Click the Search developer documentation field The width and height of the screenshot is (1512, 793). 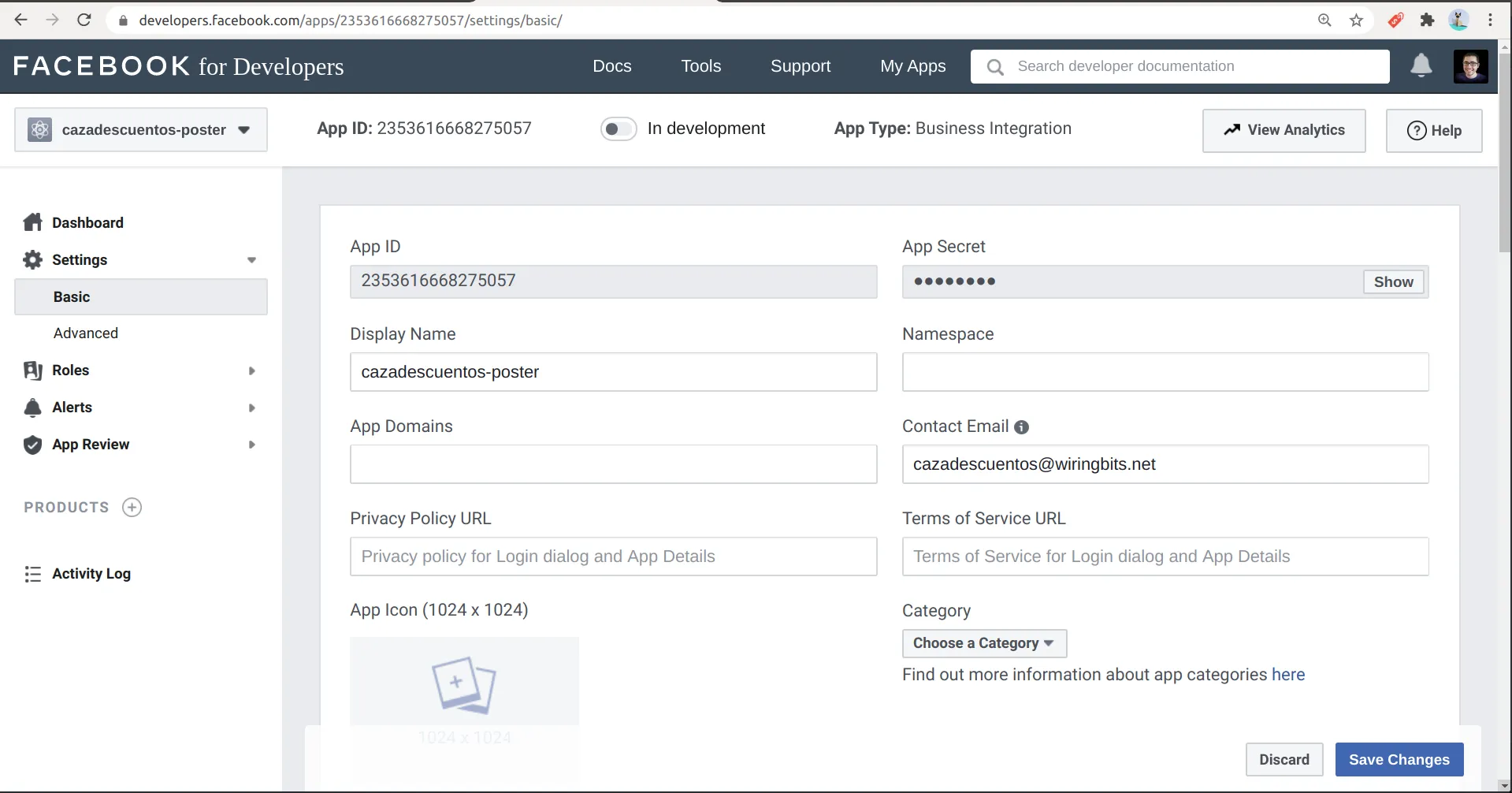point(1180,66)
